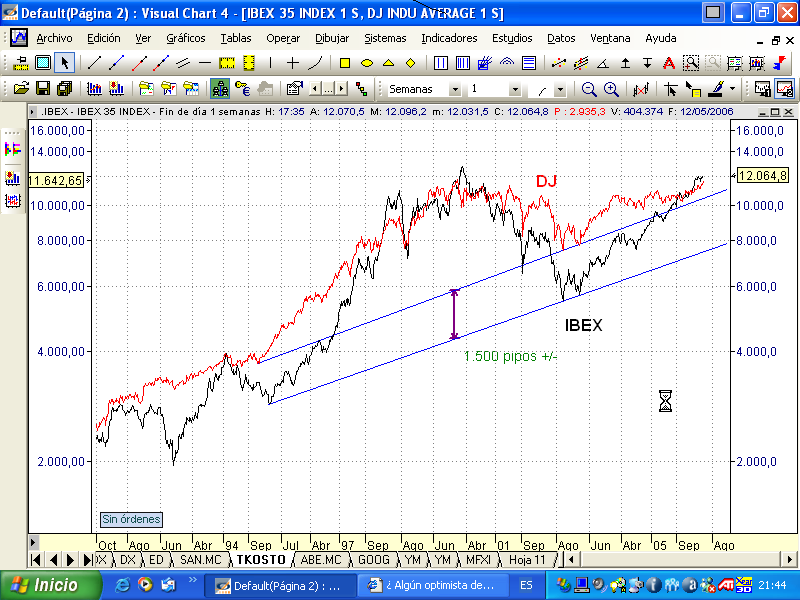
Task: Select the horizontal ruler measure tool
Action: tap(227, 63)
